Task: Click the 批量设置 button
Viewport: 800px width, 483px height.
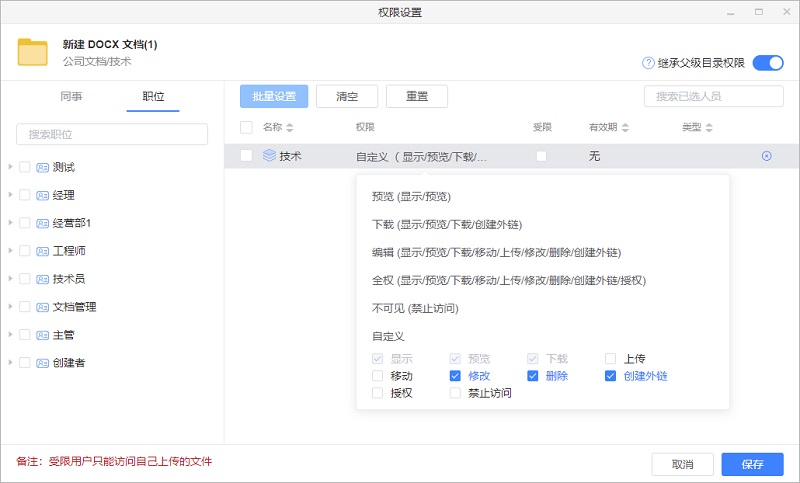Action: [x=274, y=96]
